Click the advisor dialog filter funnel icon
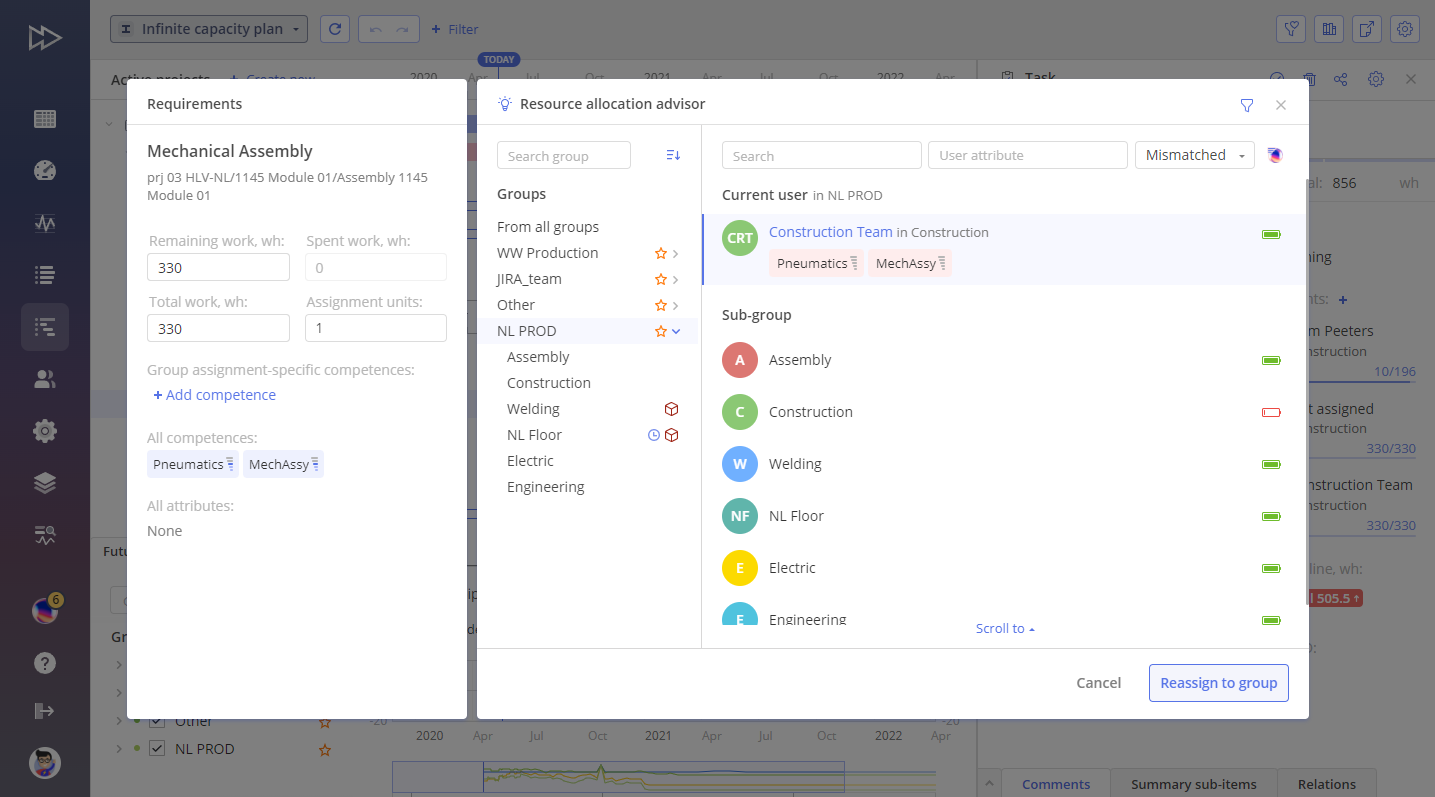The image size is (1435, 797). [x=1247, y=105]
